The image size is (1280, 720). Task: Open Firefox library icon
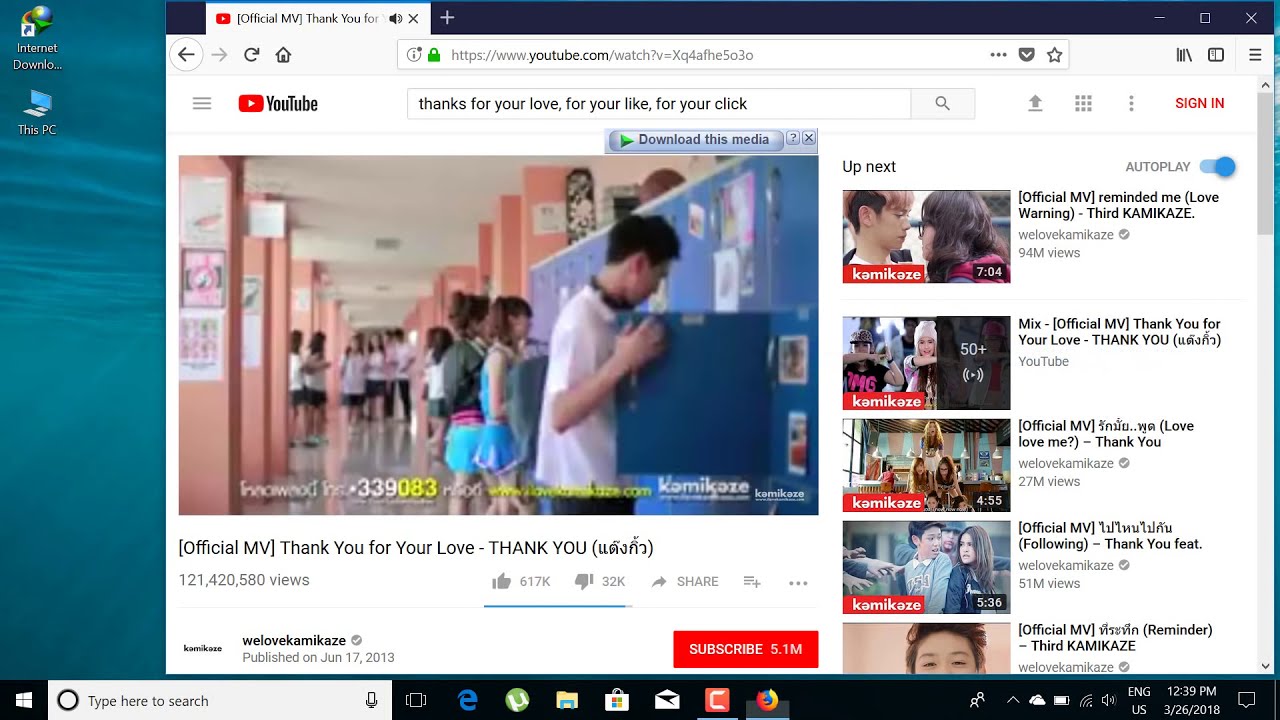[1184, 55]
